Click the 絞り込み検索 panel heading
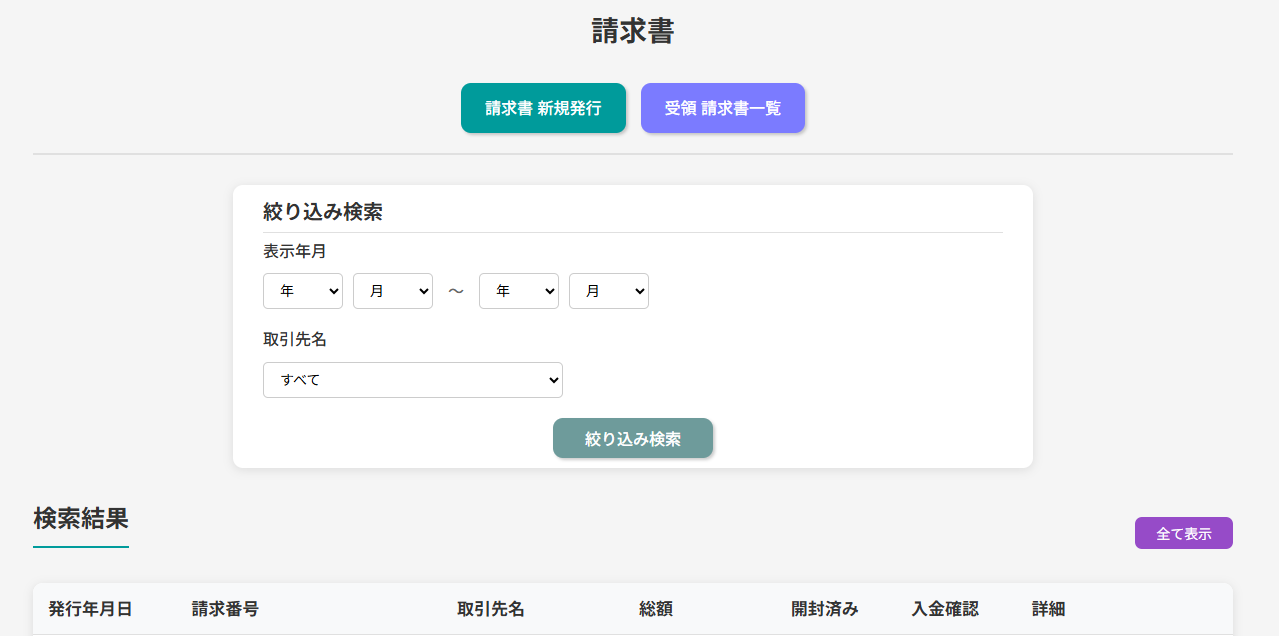 click(x=323, y=211)
